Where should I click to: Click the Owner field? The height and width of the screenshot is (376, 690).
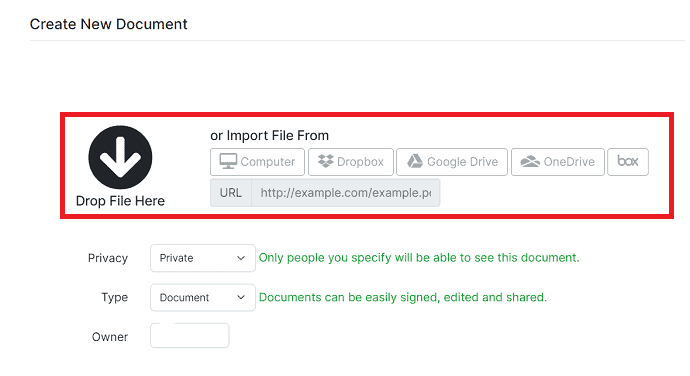click(190, 335)
